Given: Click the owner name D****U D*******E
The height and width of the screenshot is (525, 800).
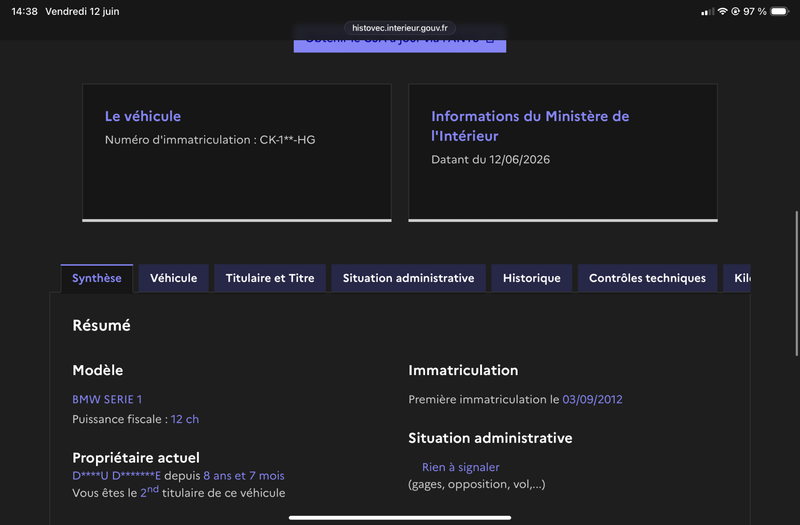Looking at the screenshot, I should pyautogui.click(x=116, y=476).
